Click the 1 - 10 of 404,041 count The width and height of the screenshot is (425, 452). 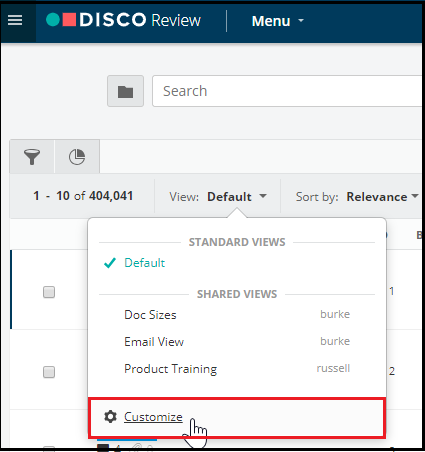(x=83, y=196)
